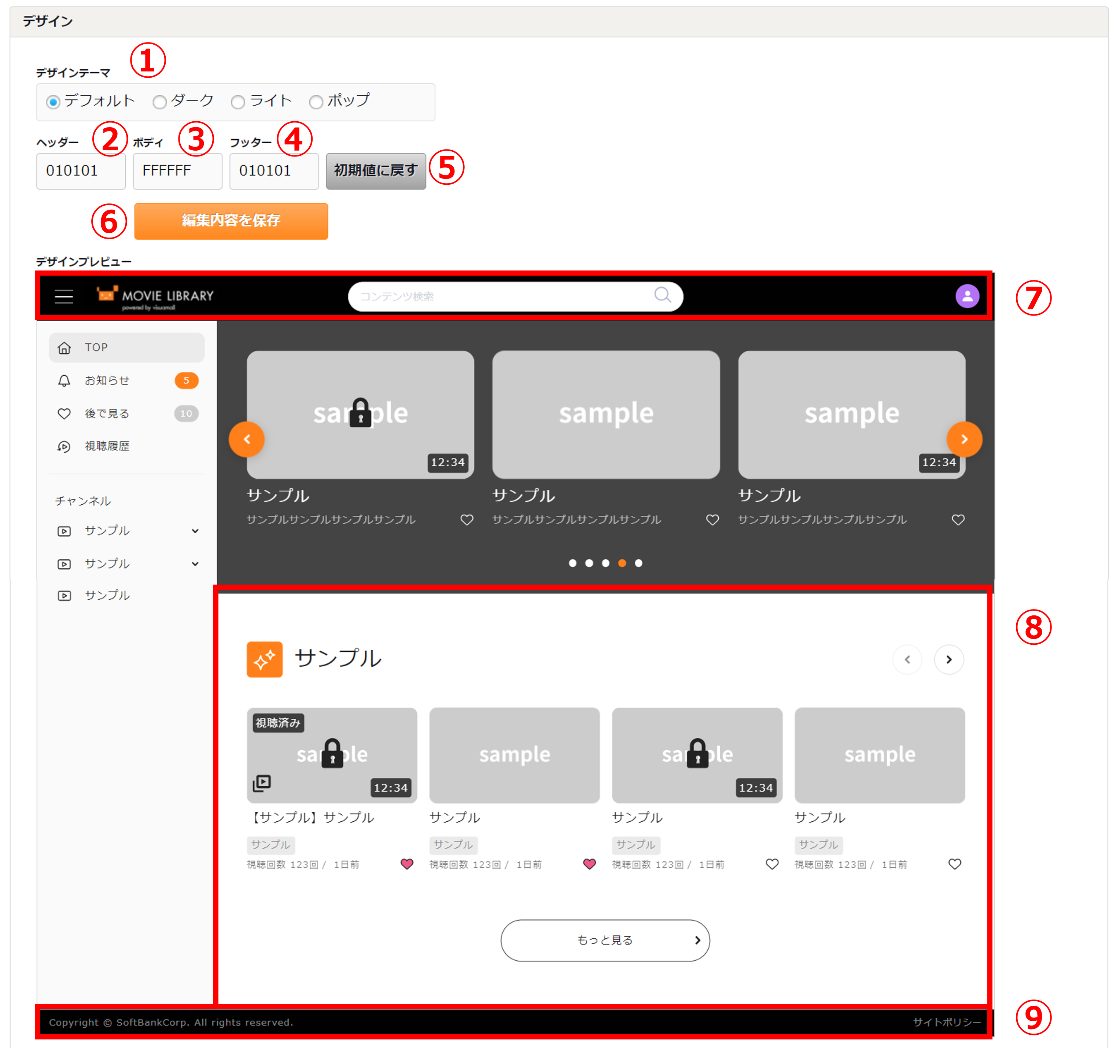Click the orange carousel previous arrow

click(x=247, y=439)
